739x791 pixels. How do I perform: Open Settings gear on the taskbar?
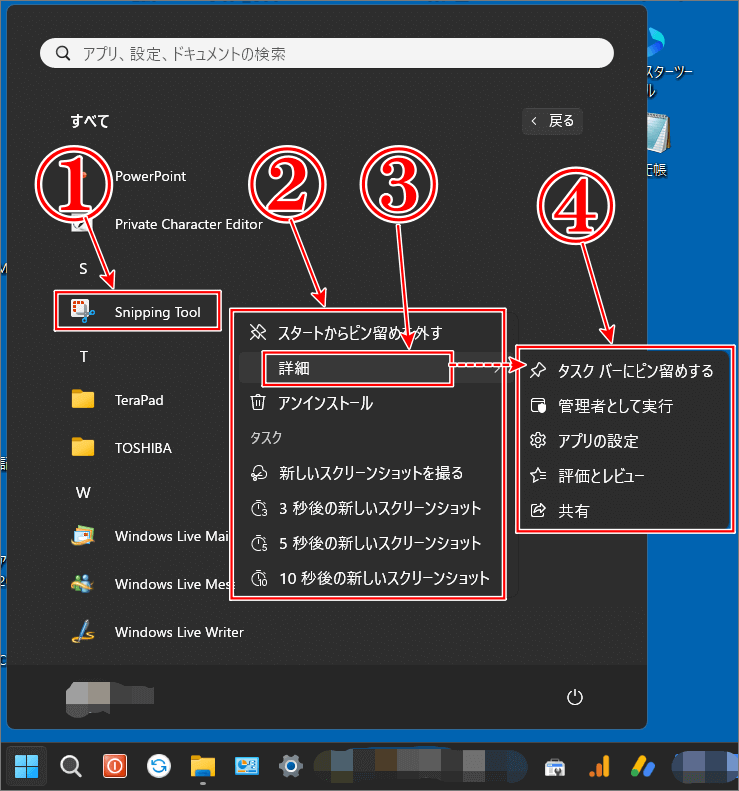coord(291,766)
